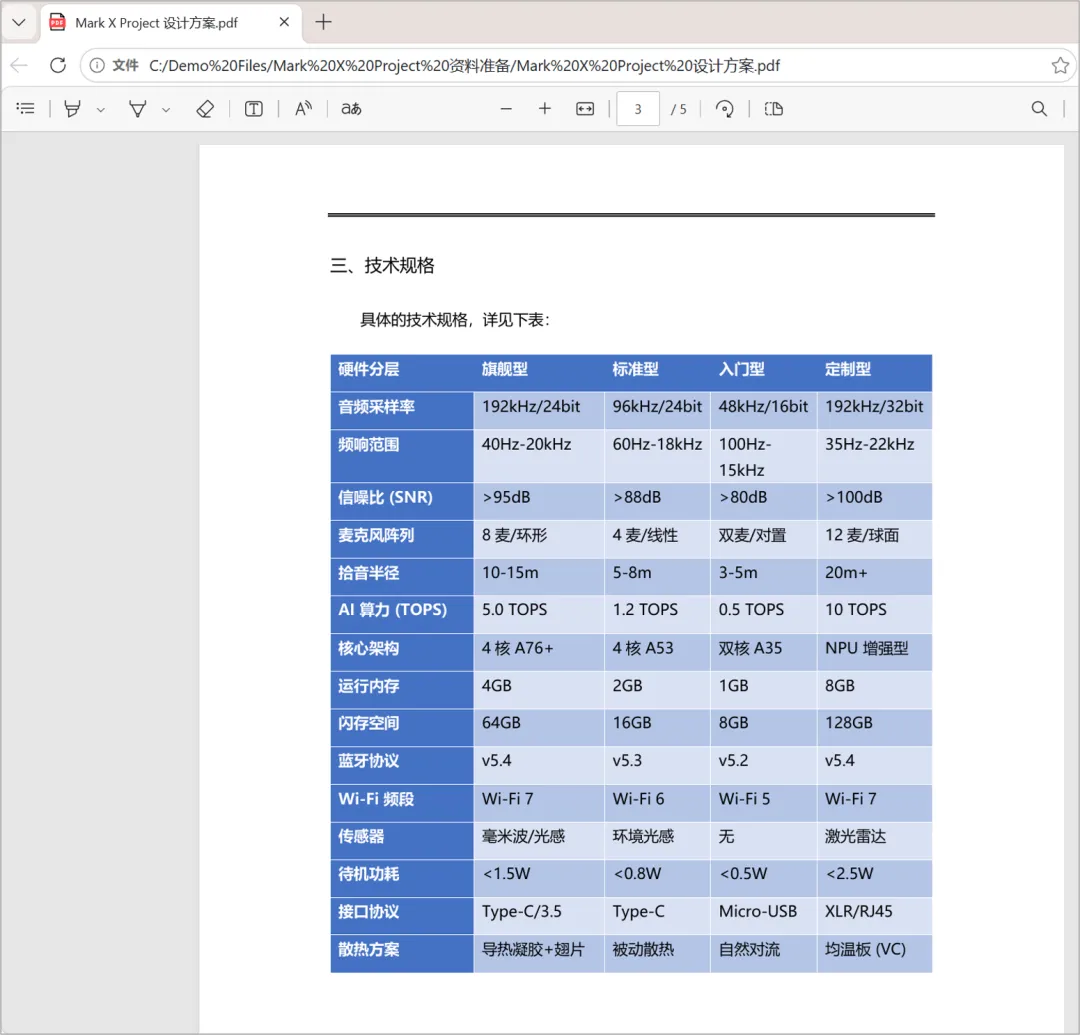Screen dimensions: 1080x1035
Task: Search within the PDF
Action: [x=1039, y=109]
